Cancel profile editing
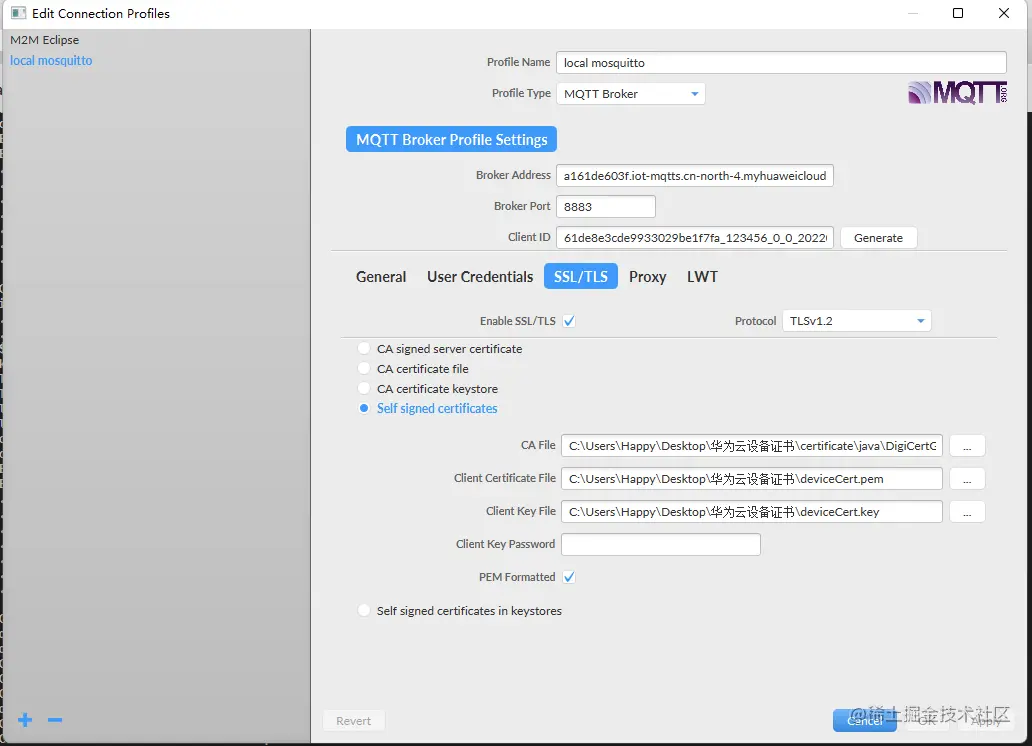Viewport: 1032px width, 746px height. coord(865,720)
